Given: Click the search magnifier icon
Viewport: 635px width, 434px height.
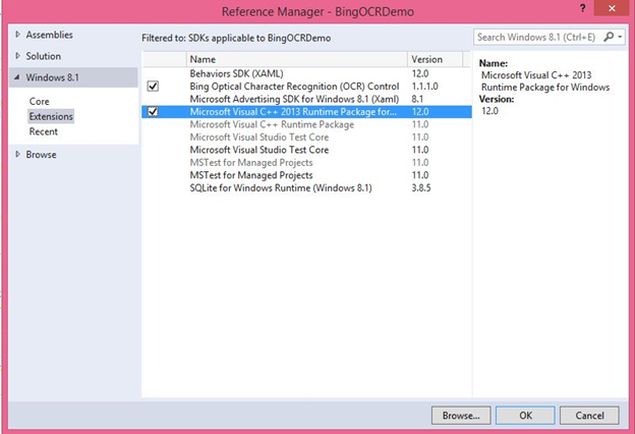Looking at the screenshot, I should click(x=608, y=37).
